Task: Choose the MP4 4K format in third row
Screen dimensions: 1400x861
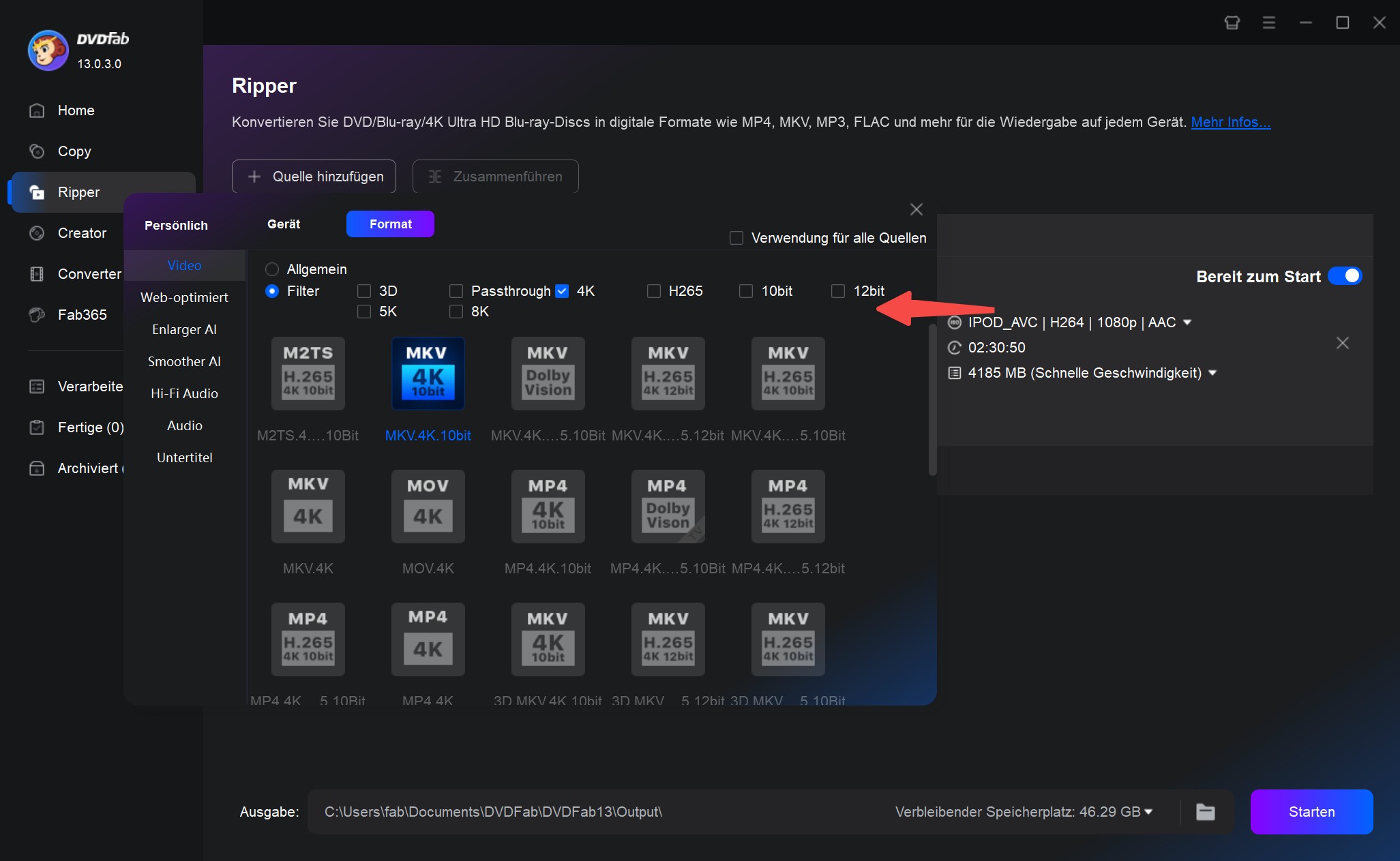Action: coord(428,639)
